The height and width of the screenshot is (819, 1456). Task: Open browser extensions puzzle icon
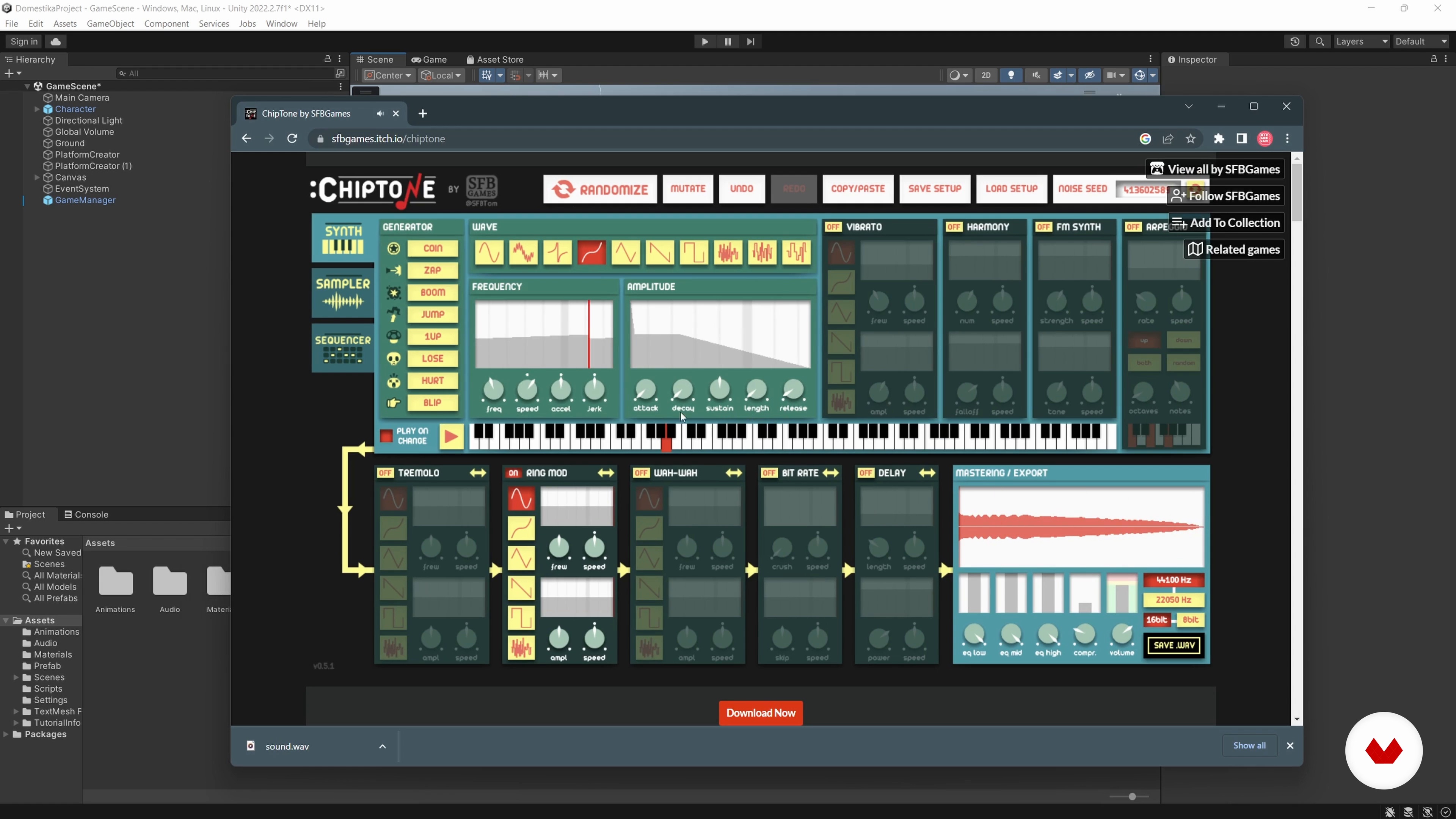pos(1219,138)
